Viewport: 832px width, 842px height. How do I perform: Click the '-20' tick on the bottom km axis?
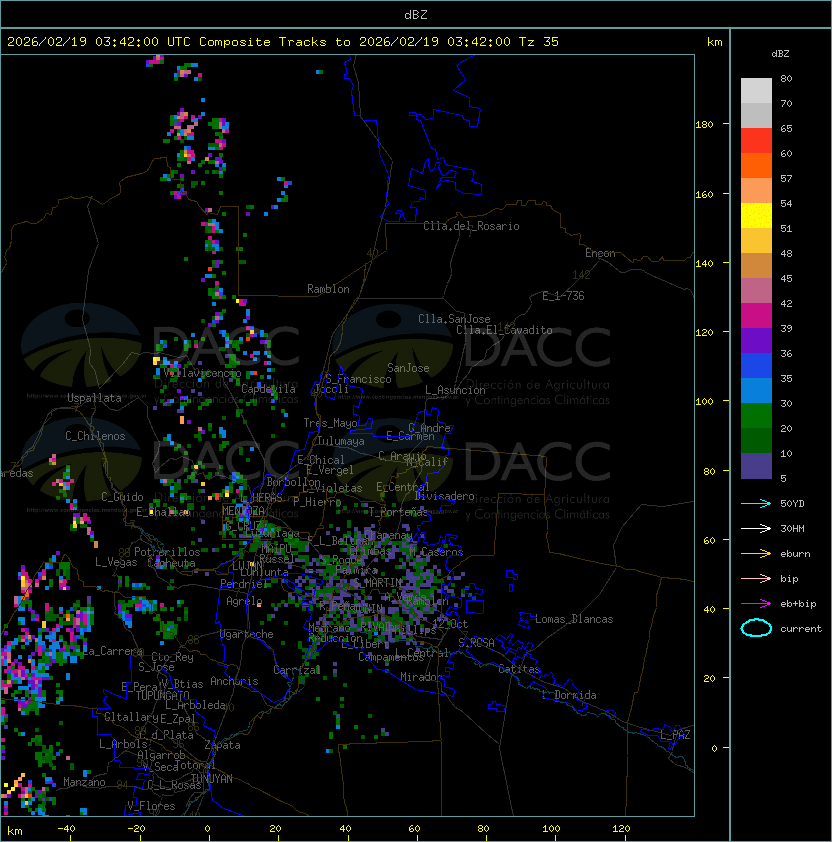[136, 829]
